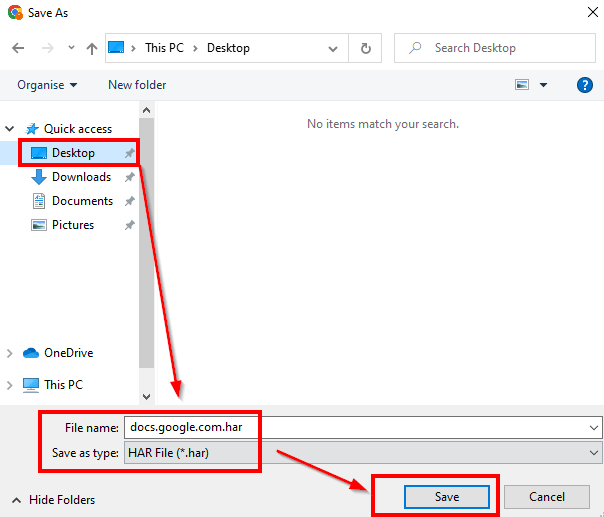Viewport: 604px width, 517px height.
Task: Click the search magnifier icon
Action: [415, 48]
